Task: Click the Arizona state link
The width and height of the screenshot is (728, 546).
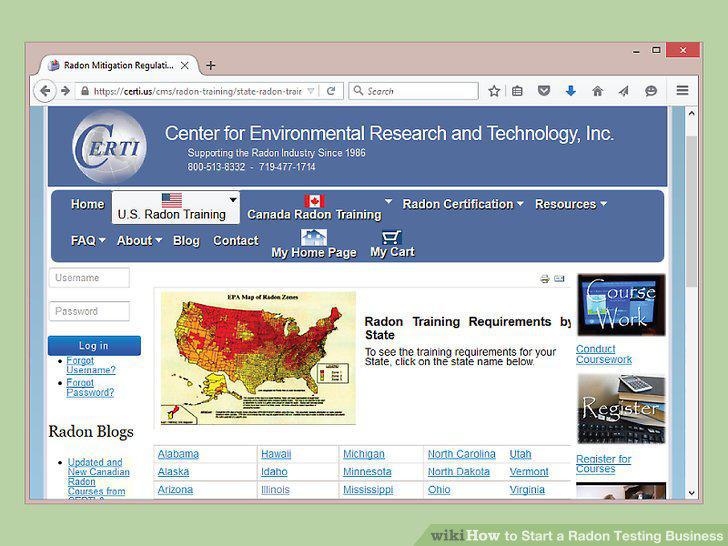Action: (176, 489)
